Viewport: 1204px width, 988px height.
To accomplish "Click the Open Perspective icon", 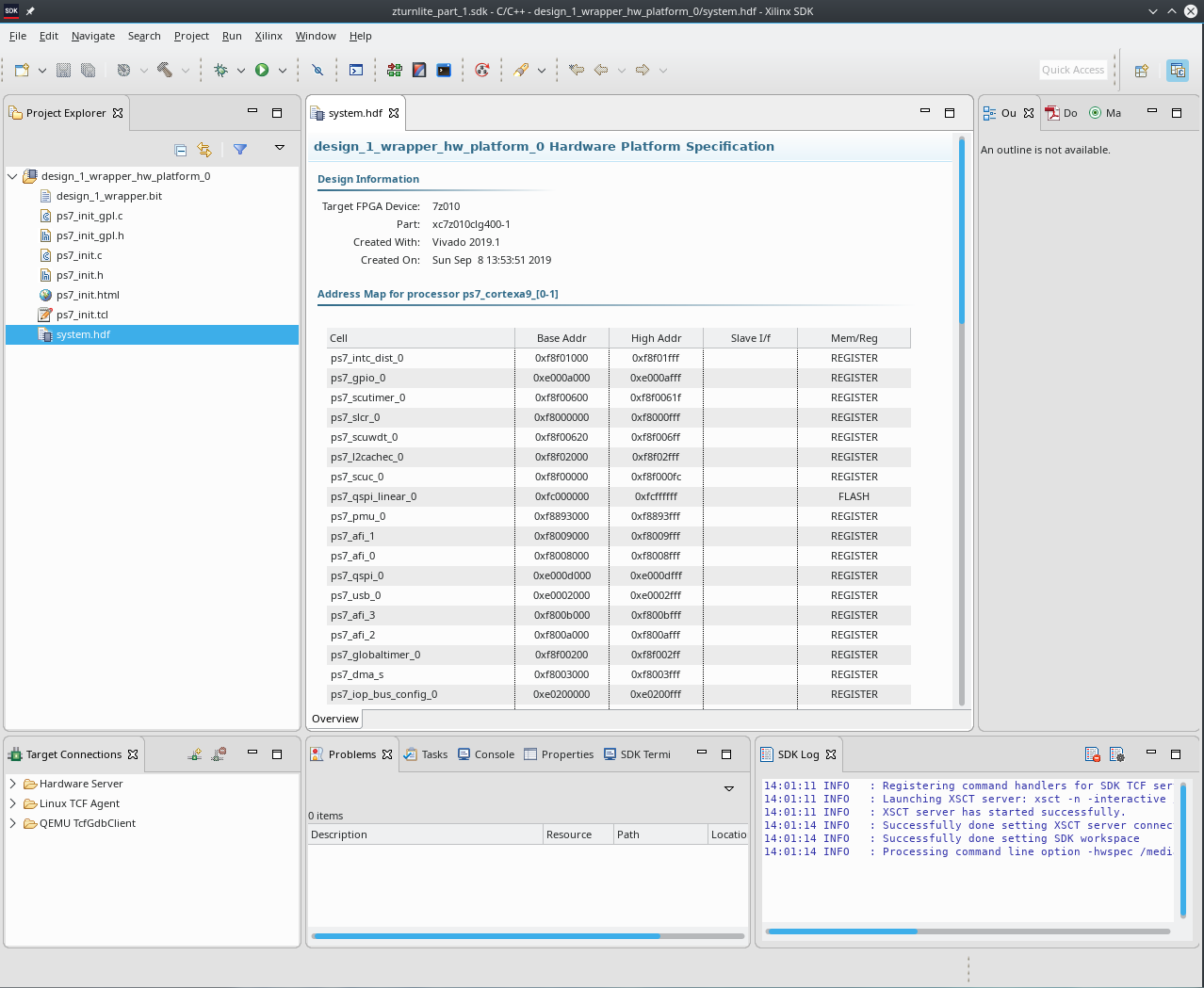I will coord(1142,71).
